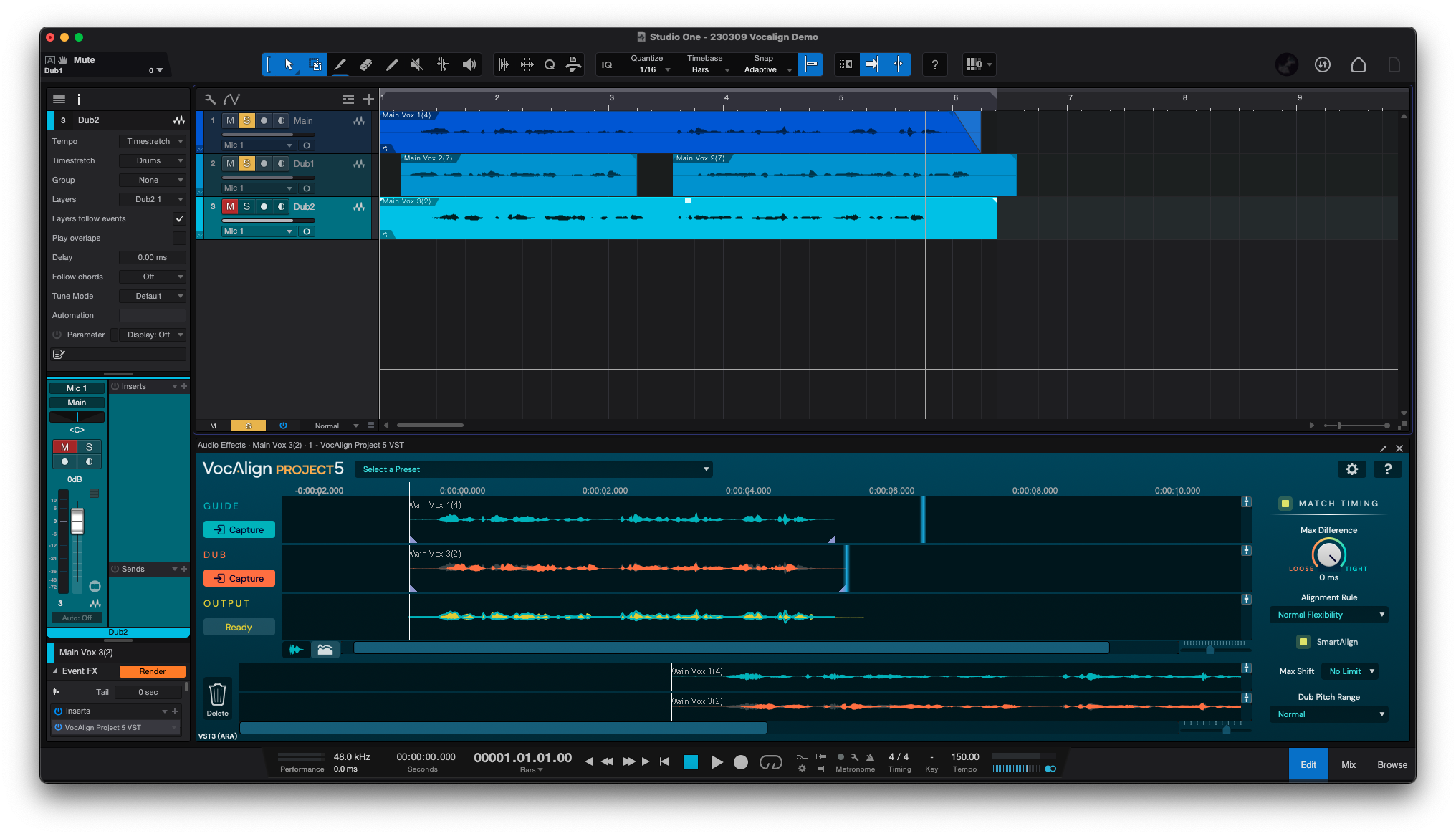The height and width of the screenshot is (836, 1456).
Task: Click the VocAlign settings gear icon
Action: tap(1351, 469)
